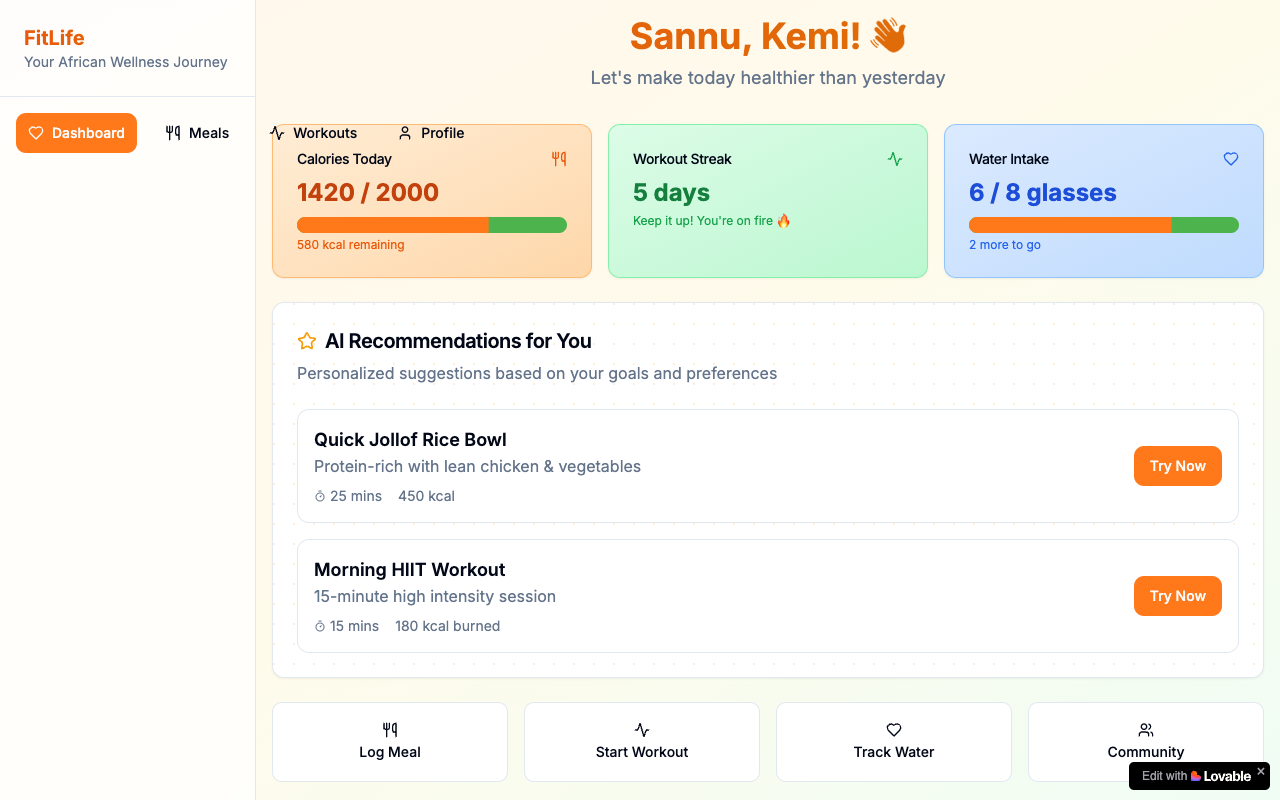Screen dimensions: 1280x800
Task: Click the people icon above Community
Action: coord(1145,730)
